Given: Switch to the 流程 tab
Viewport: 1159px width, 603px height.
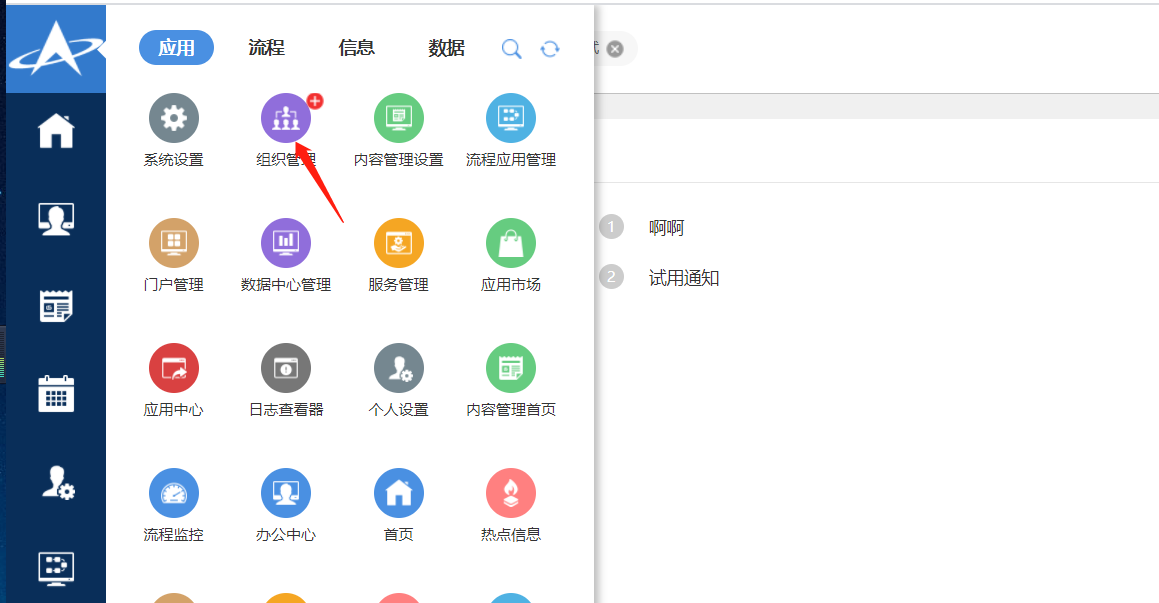Looking at the screenshot, I should [267, 48].
